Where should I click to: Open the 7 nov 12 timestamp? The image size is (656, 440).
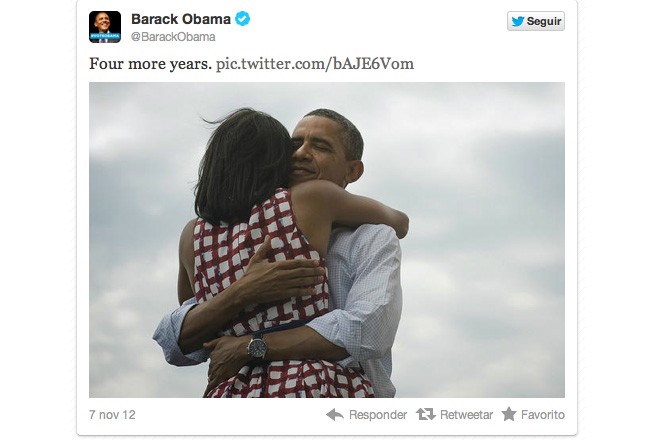tap(112, 415)
